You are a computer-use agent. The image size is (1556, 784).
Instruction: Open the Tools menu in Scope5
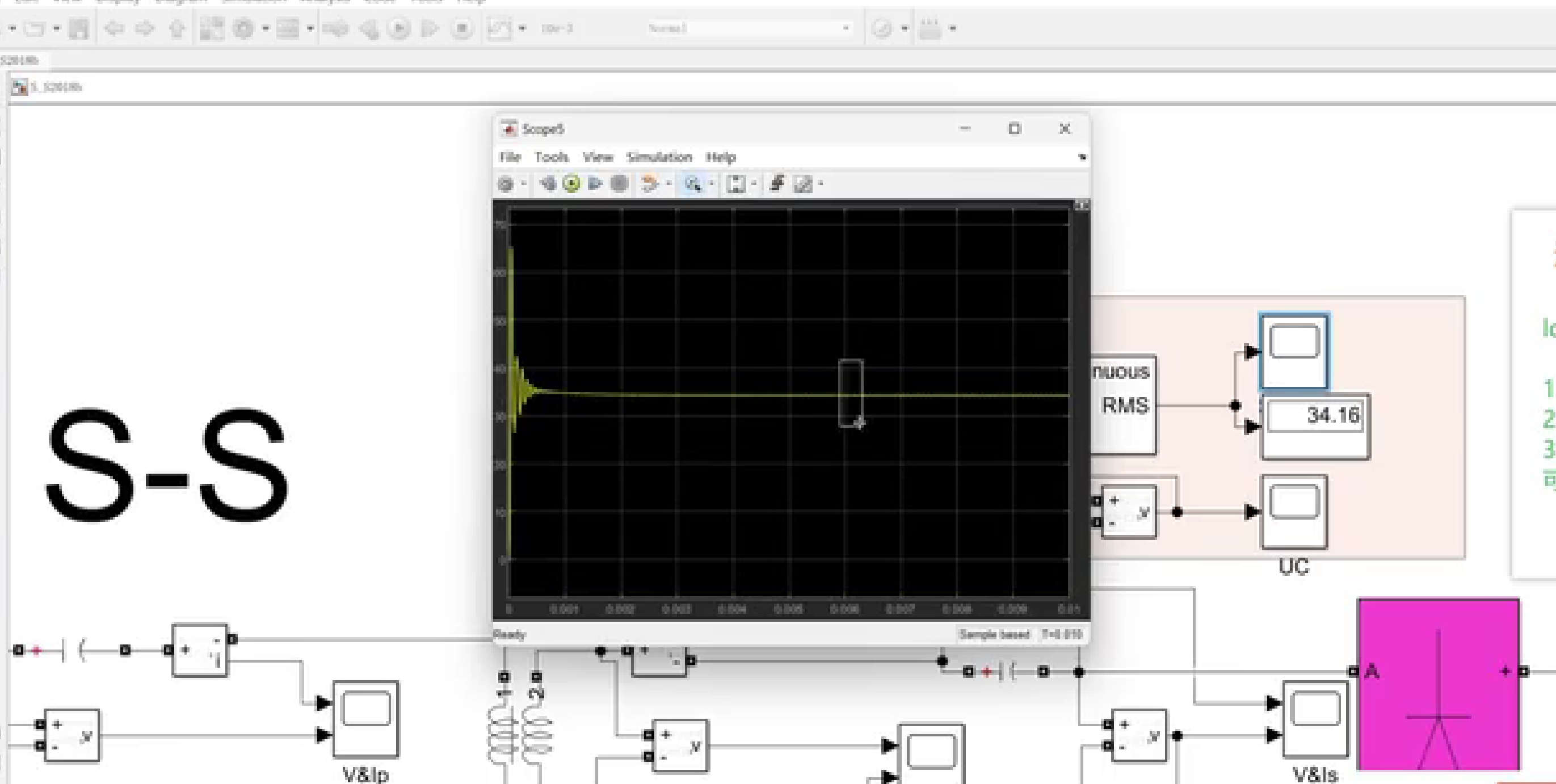tap(551, 158)
